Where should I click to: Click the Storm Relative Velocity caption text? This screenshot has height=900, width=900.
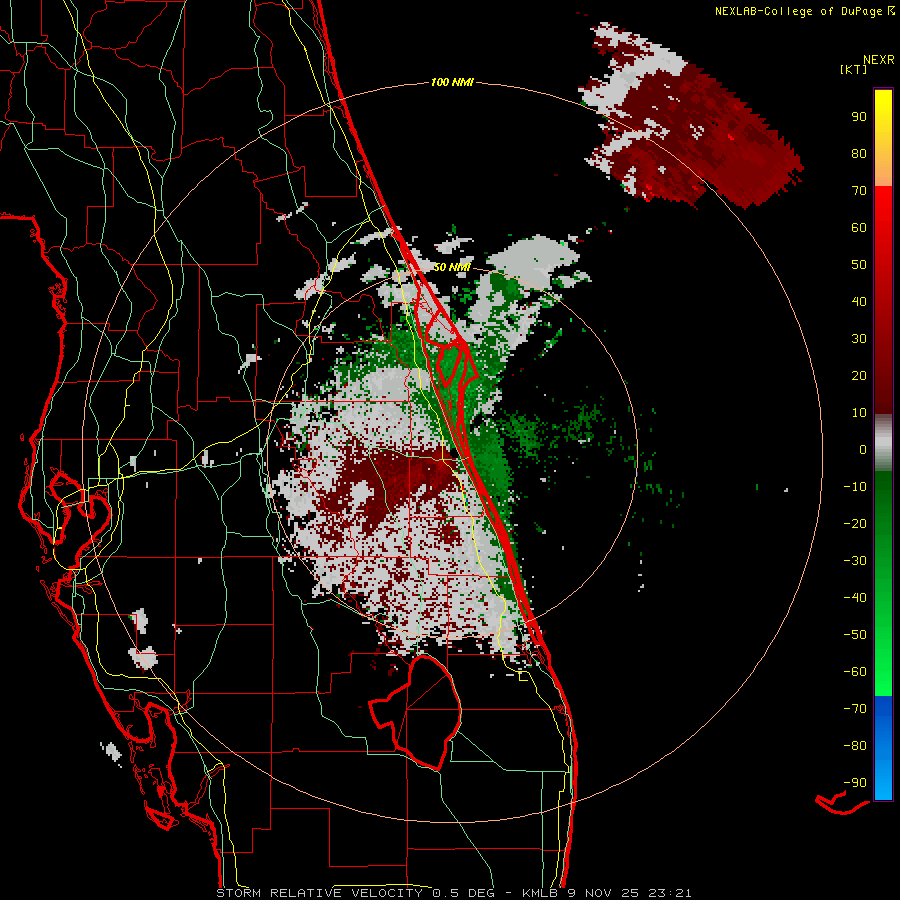pyautogui.click(x=453, y=893)
